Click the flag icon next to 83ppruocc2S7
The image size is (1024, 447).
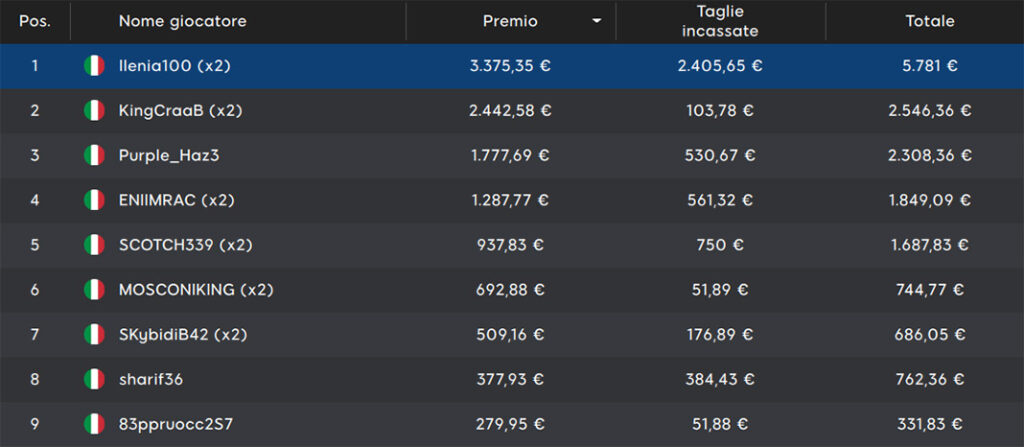(94, 424)
